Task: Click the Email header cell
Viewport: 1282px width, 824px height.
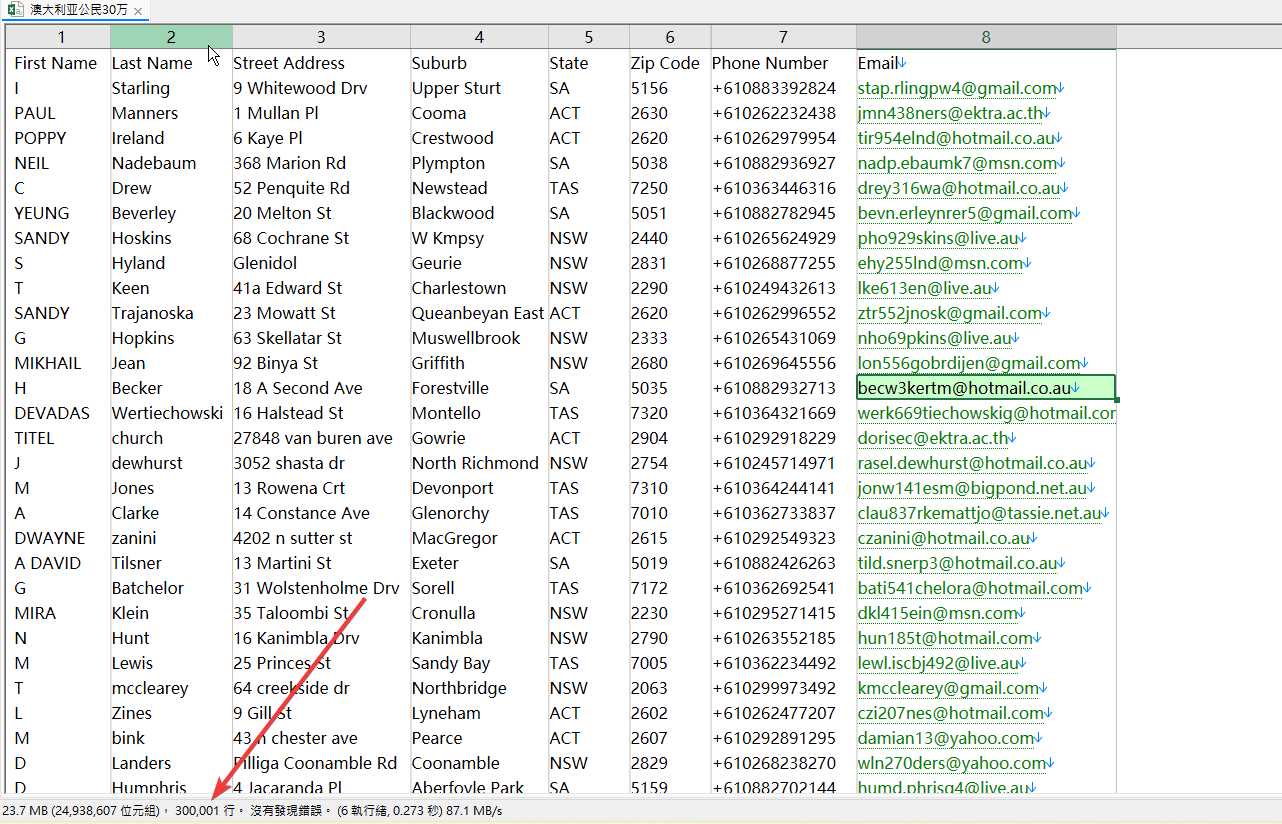Action: (986, 63)
